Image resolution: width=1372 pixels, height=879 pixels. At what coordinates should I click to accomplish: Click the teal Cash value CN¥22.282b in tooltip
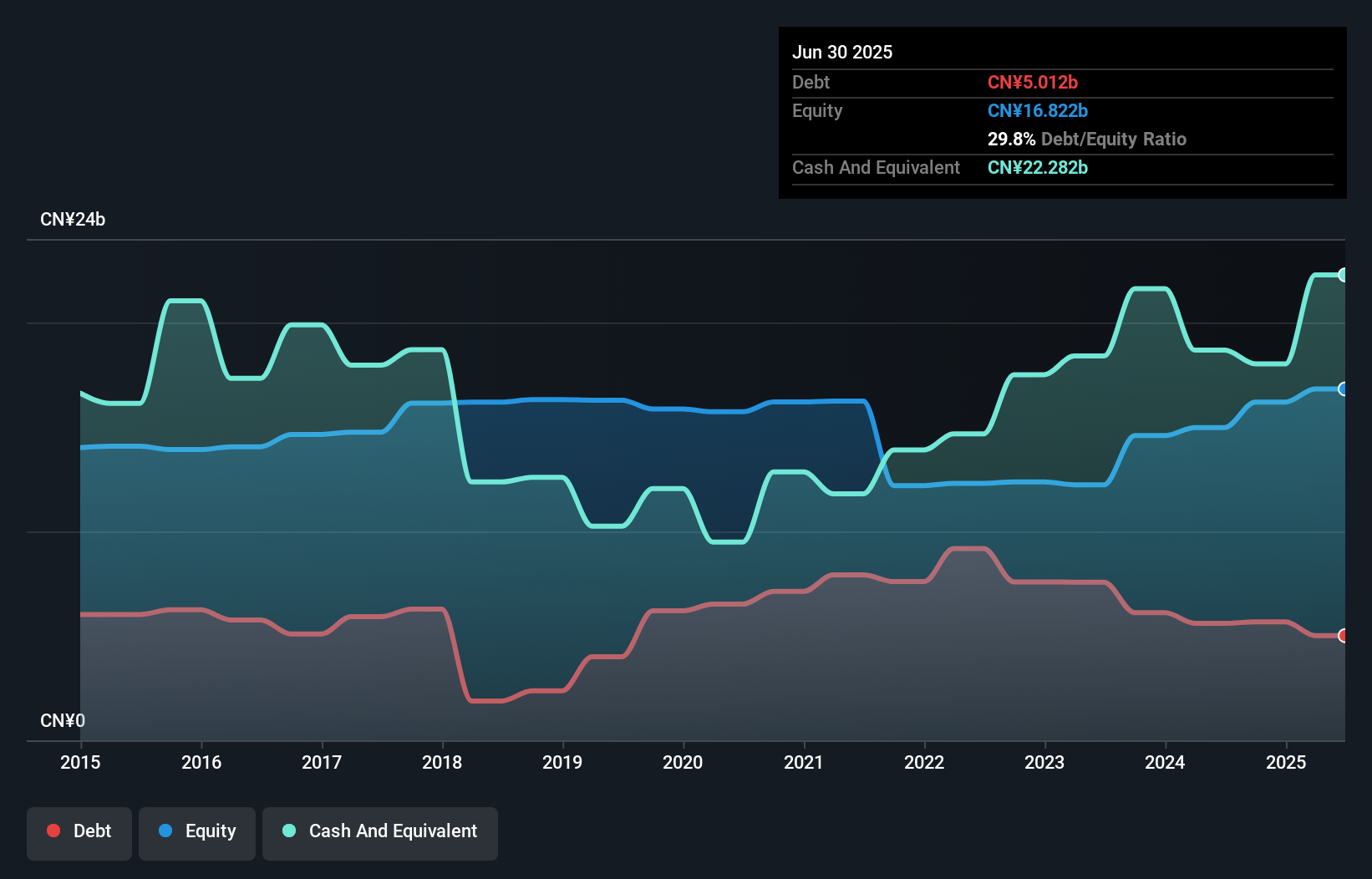pos(1038,168)
